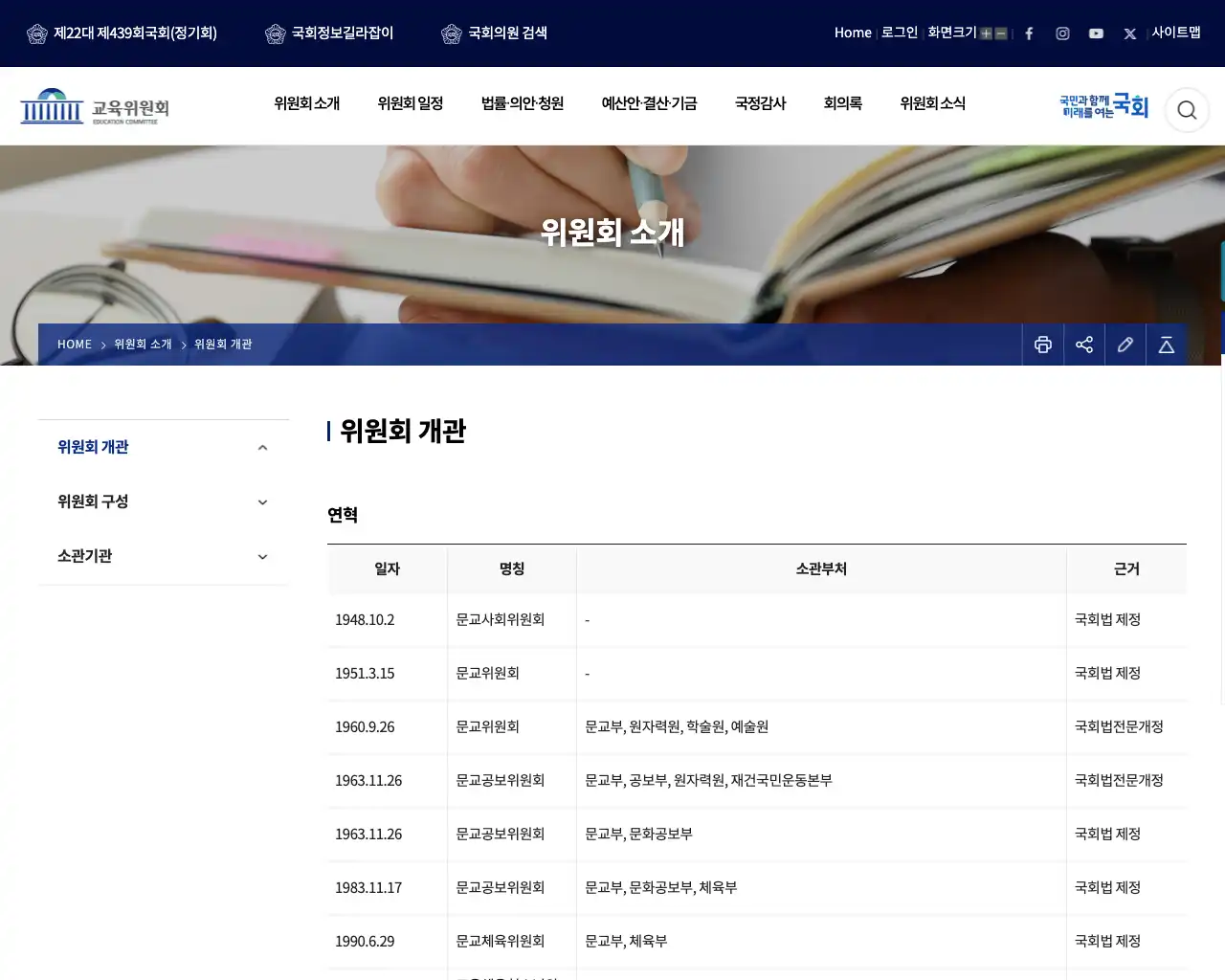Click the 국민과 함께 미래를 여는 국회 logo

[x=1103, y=105]
